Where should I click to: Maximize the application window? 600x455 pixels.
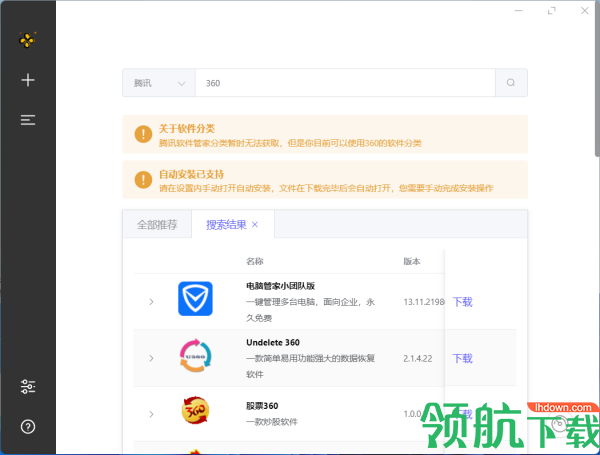pyautogui.click(x=551, y=11)
